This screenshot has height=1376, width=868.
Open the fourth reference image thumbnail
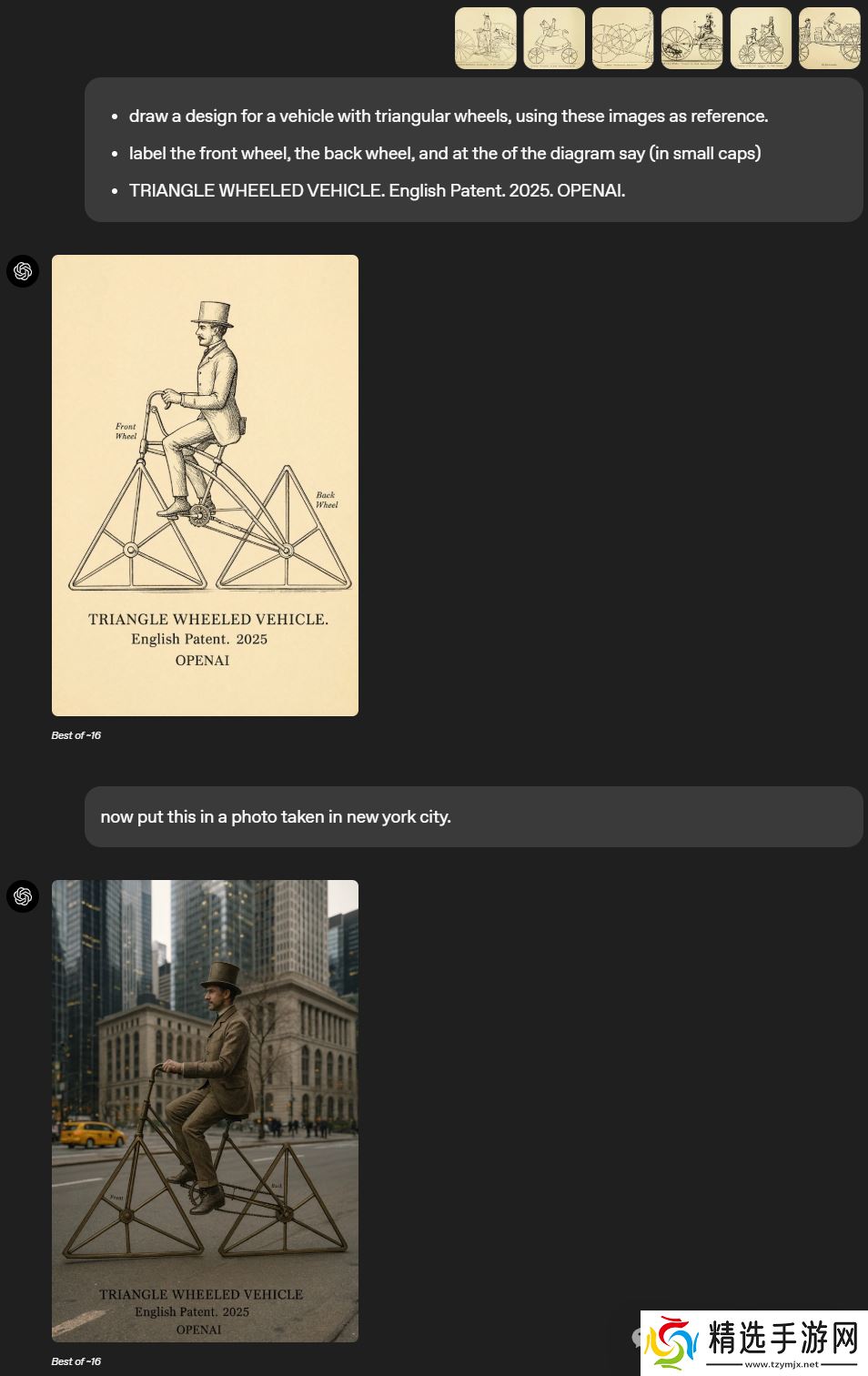click(692, 38)
